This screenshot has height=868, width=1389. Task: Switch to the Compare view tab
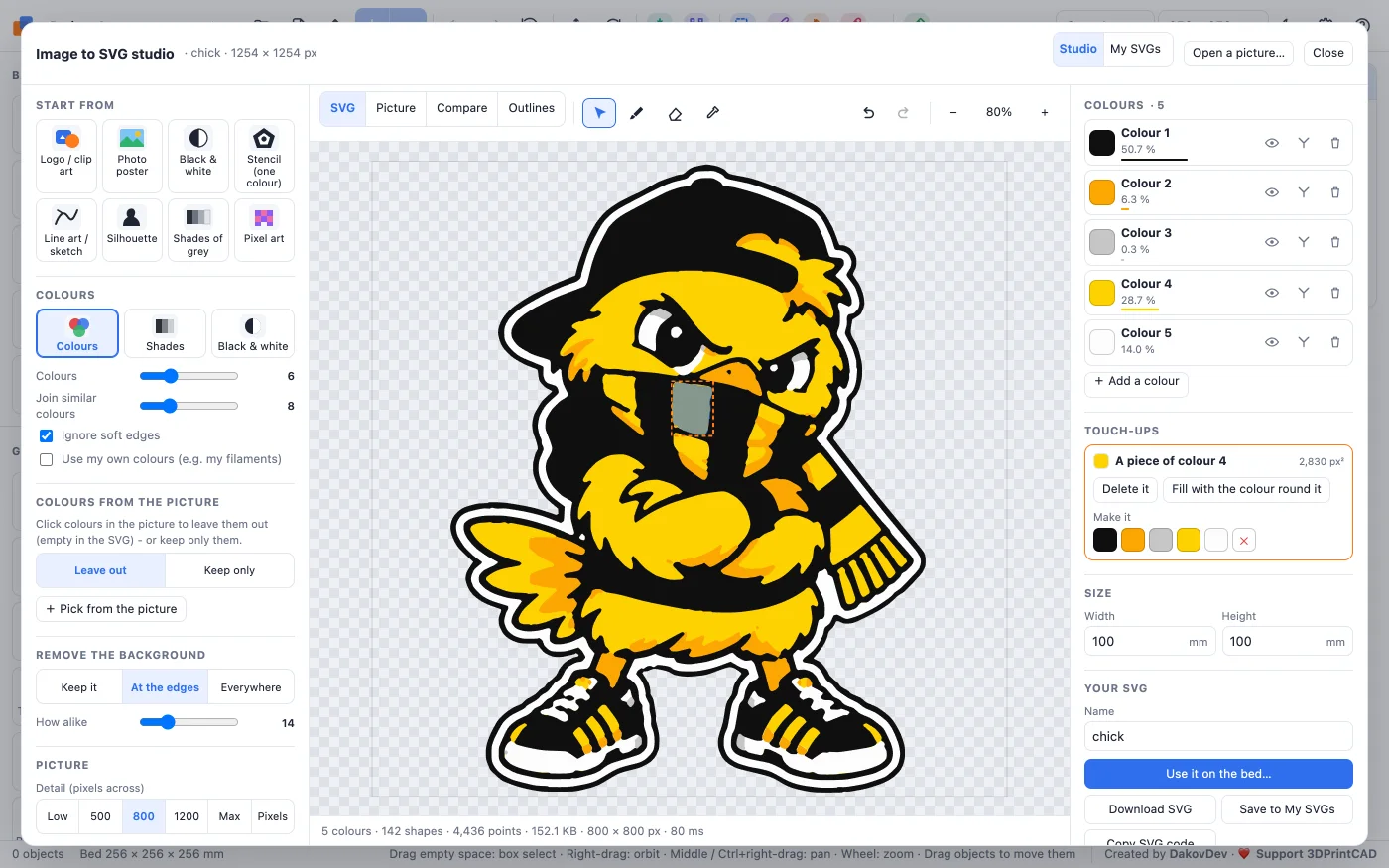tap(462, 108)
